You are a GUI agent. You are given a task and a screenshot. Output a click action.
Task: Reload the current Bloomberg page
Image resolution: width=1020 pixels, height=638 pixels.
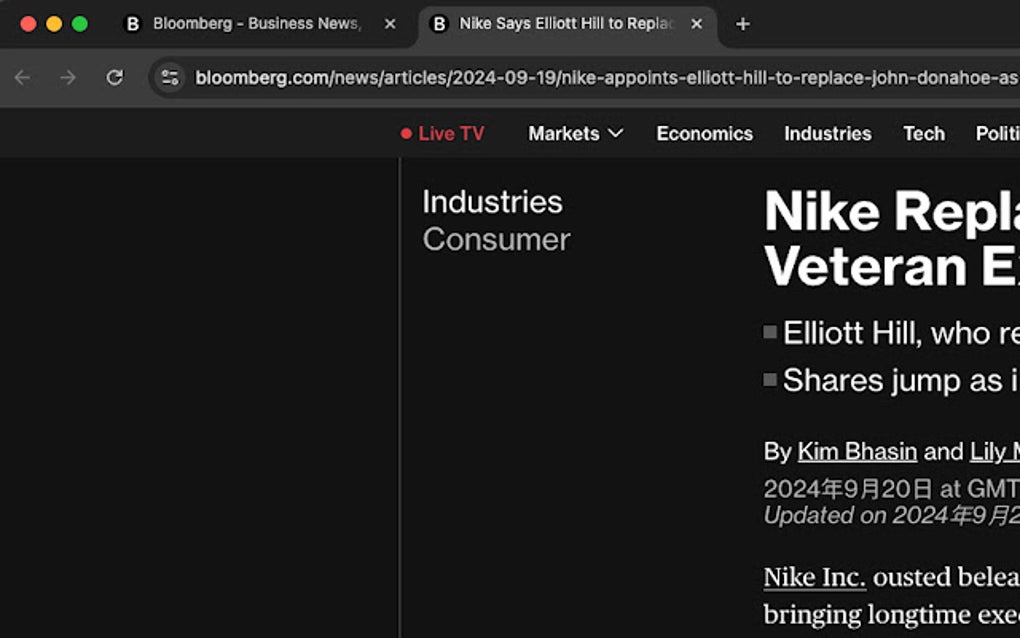tap(113, 77)
